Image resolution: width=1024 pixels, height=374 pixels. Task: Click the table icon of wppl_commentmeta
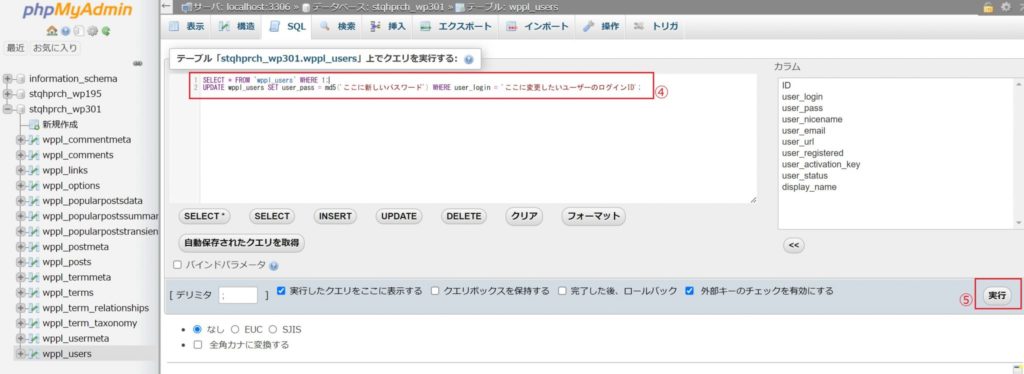coord(33,140)
